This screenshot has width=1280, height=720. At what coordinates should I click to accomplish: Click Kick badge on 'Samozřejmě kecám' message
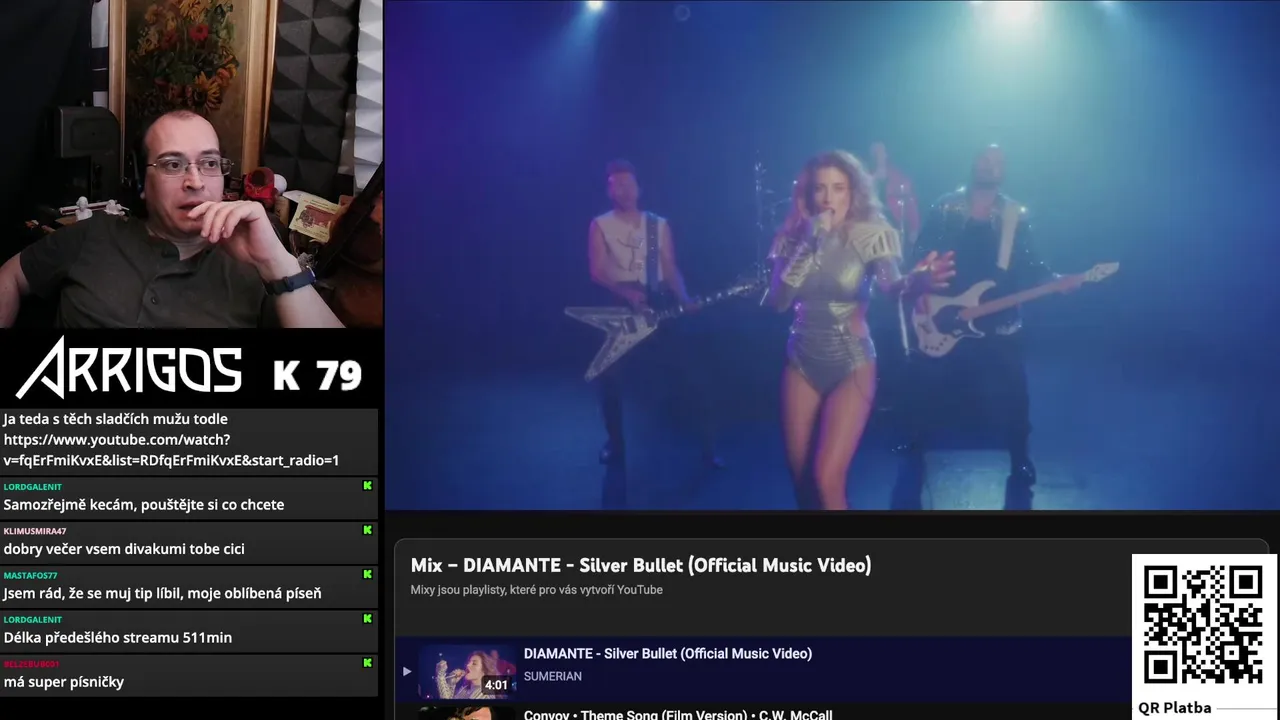point(367,486)
